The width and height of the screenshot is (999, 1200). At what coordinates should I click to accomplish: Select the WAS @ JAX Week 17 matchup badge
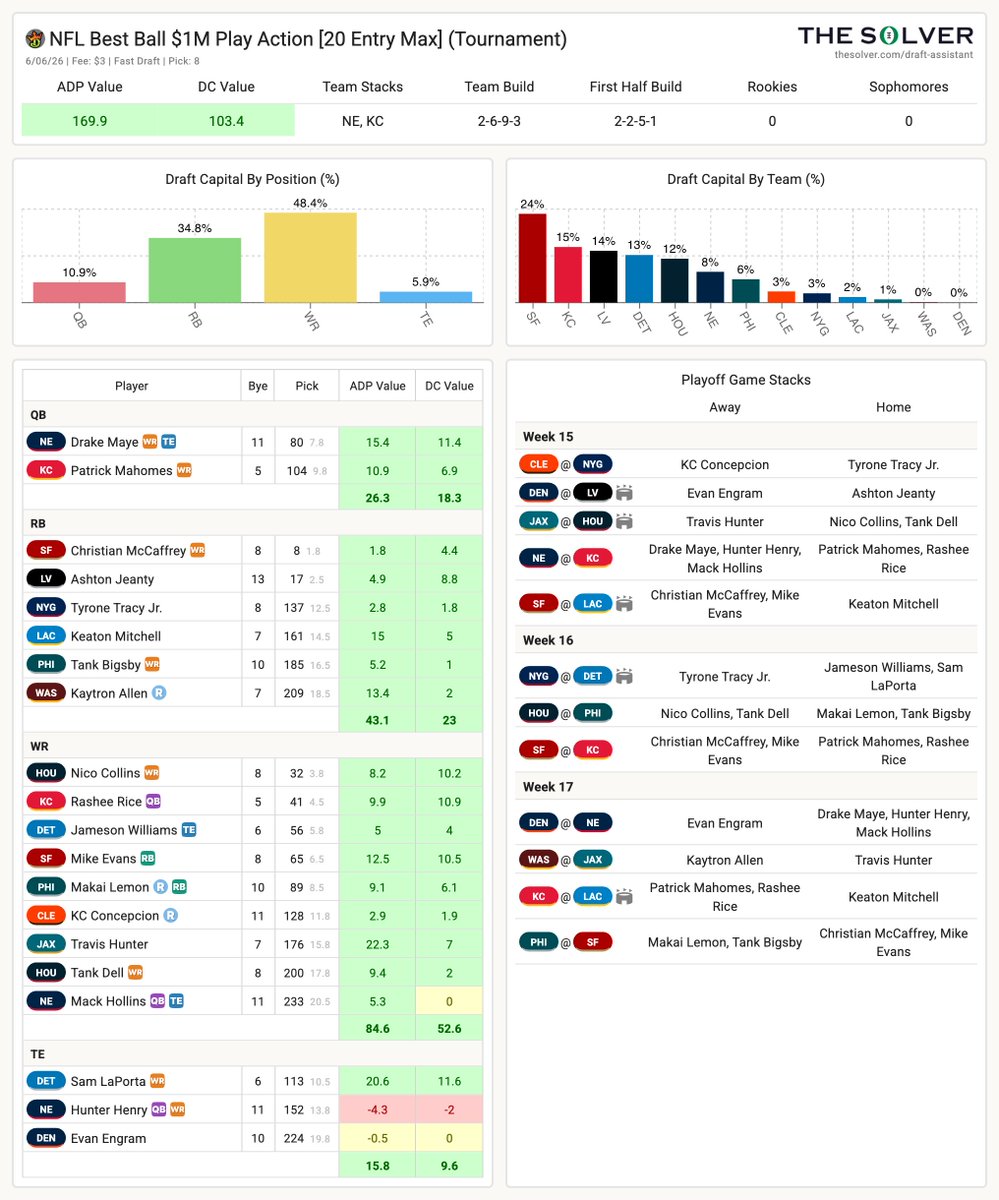[566, 860]
